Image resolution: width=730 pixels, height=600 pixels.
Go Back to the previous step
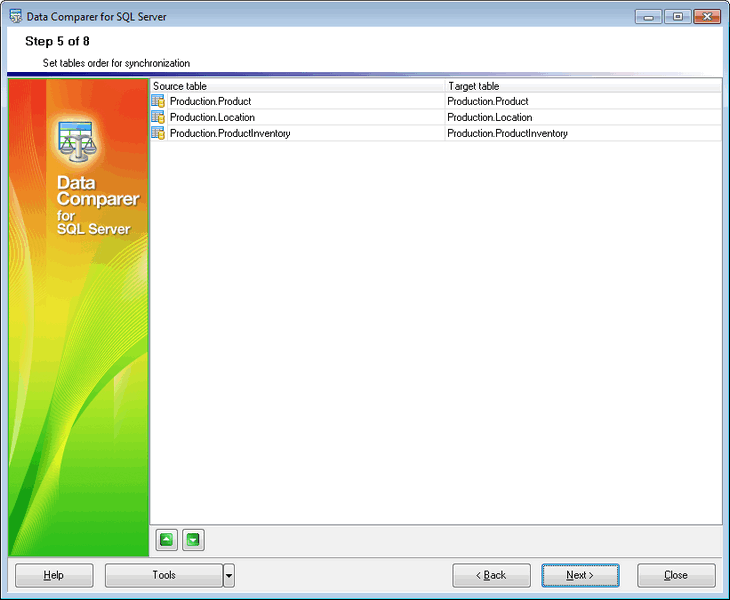[x=491, y=575]
